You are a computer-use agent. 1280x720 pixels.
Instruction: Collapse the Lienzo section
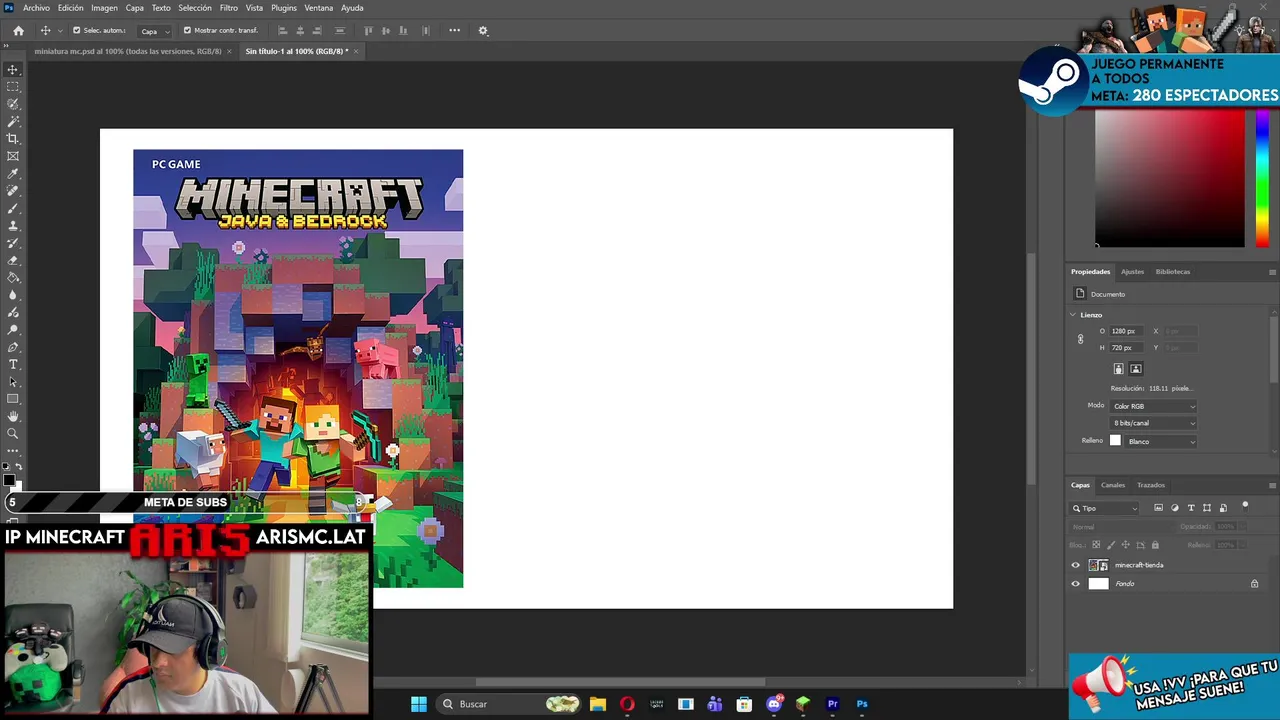(1073, 315)
